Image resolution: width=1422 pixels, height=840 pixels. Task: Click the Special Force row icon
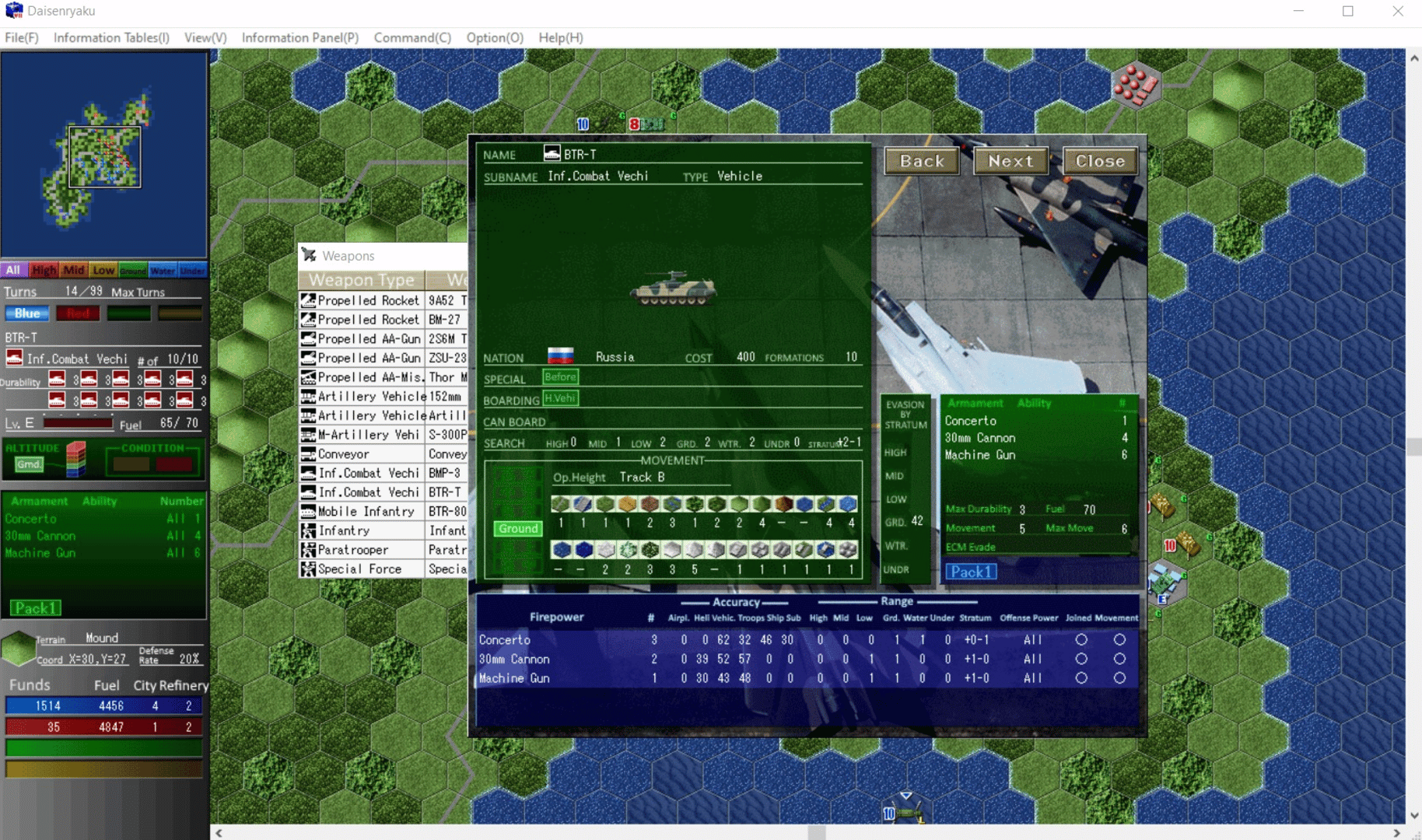(308, 569)
